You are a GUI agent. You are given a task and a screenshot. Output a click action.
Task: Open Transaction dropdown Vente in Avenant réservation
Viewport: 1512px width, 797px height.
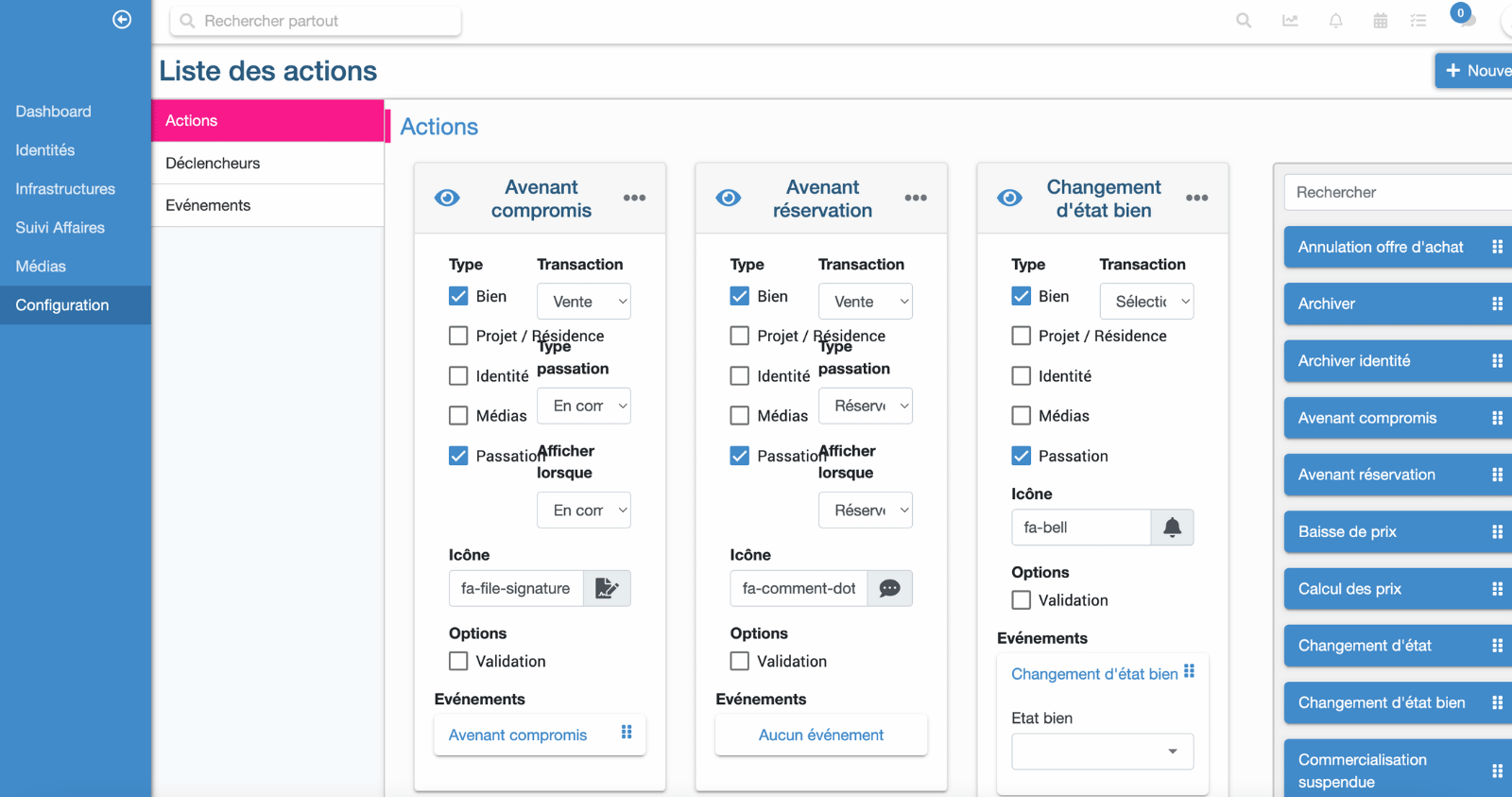(866, 302)
